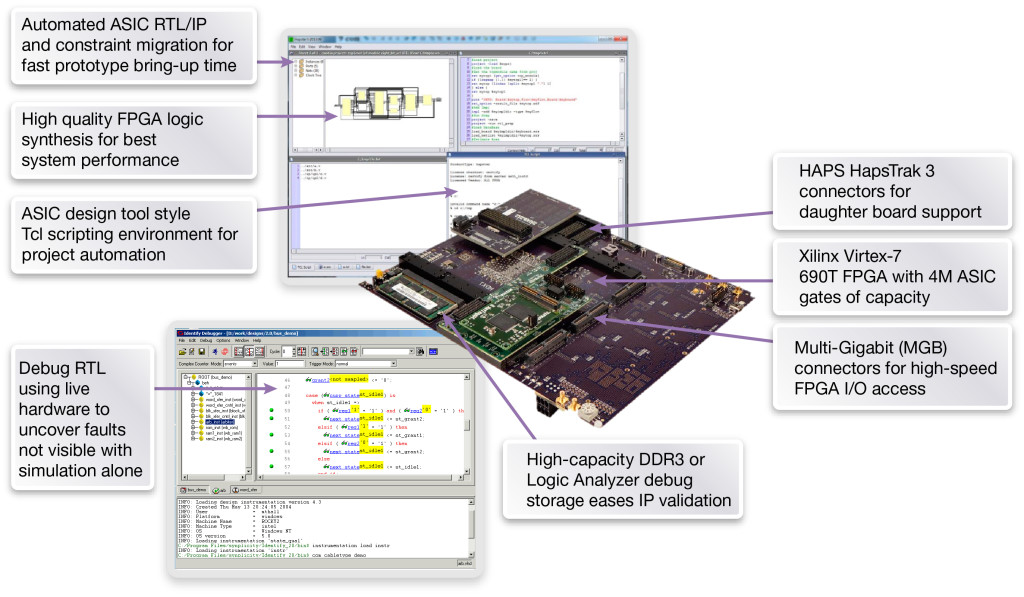Click the req1 signal link on line 50
The width and height of the screenshot is (1024, 597).
coord(344,411)
